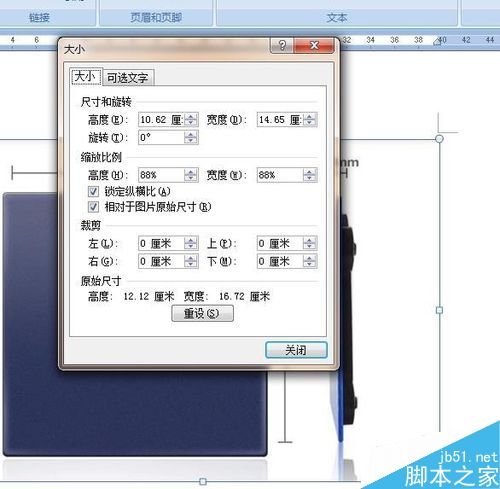Increase rotation with the up arrow
Viewport: 500px width, 489px height.
pyautogui.click(x=191, y=134)
